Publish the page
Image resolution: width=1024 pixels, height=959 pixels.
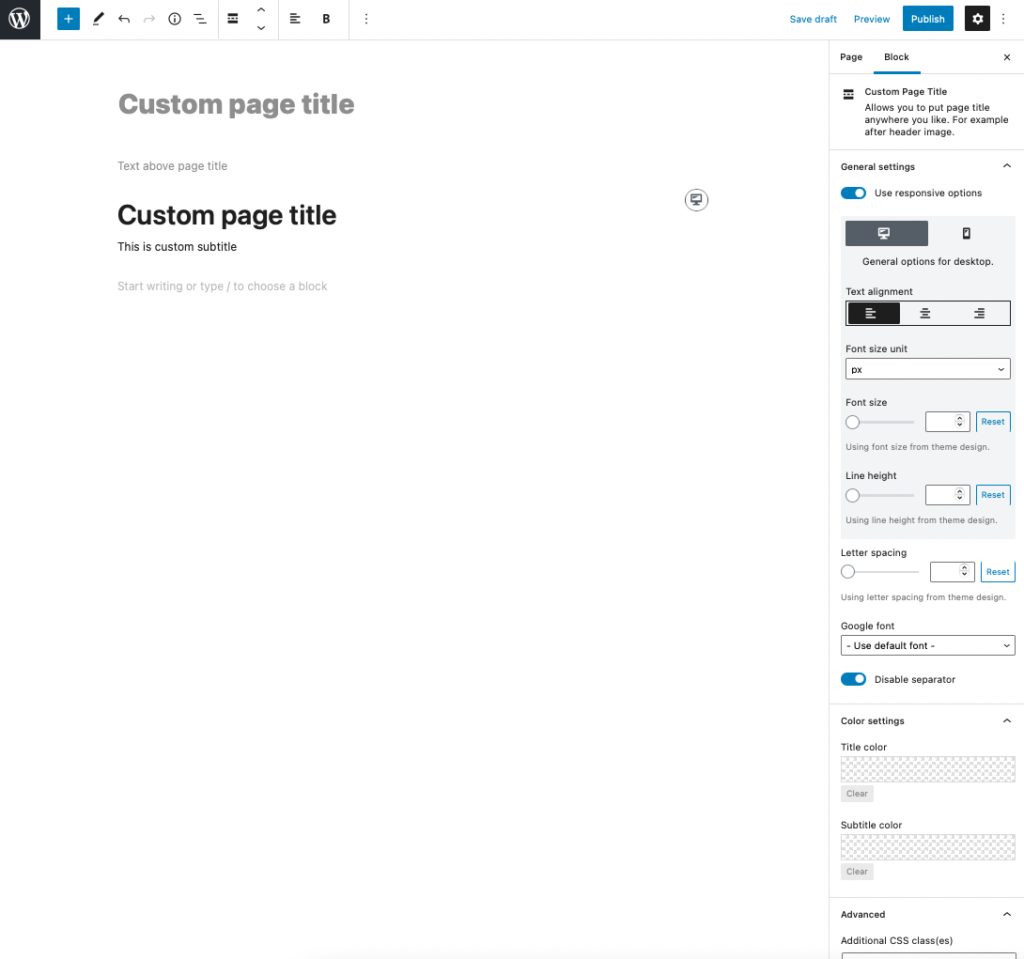tap(927, 18)
